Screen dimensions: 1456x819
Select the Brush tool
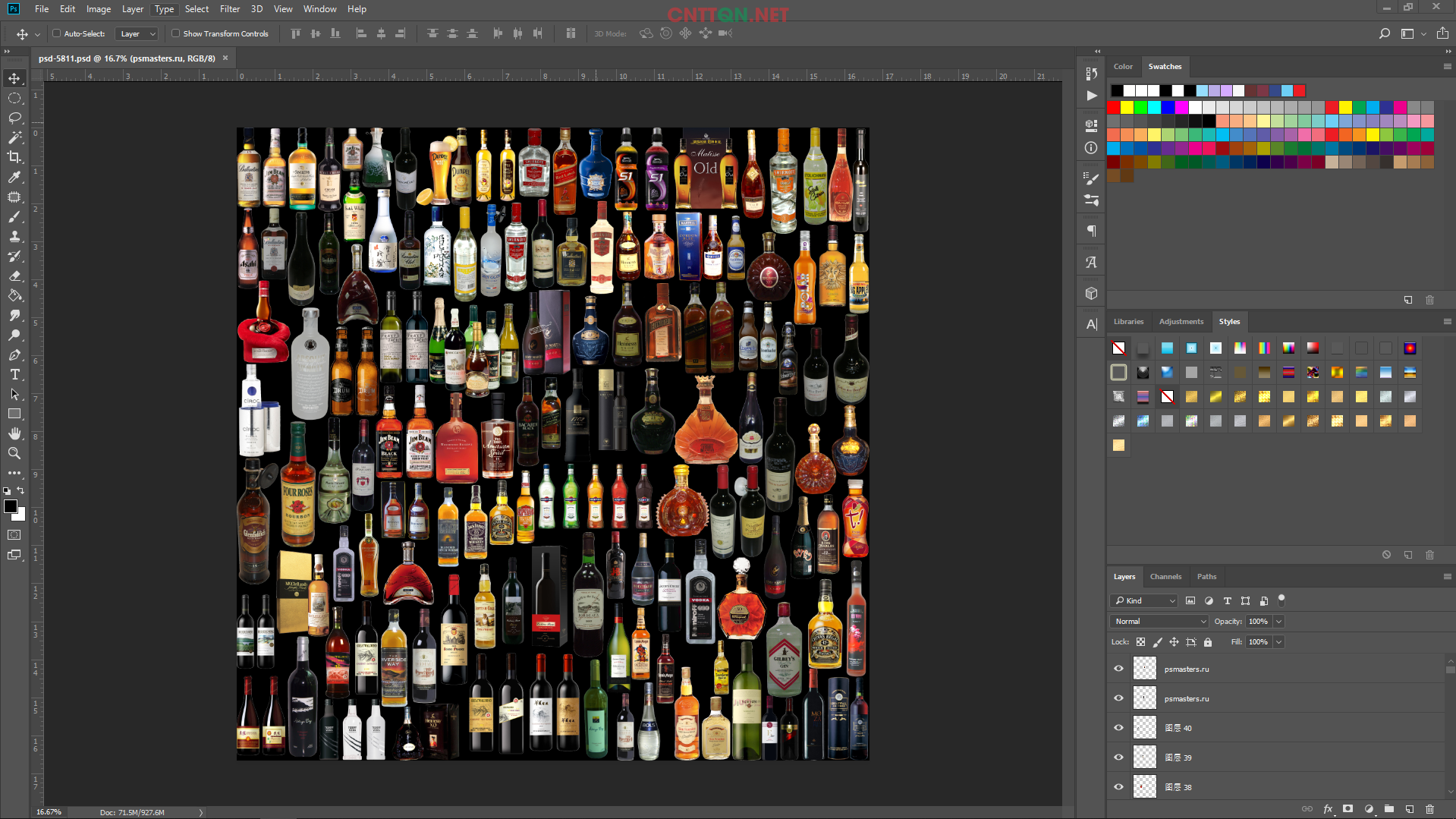[14, 216]
